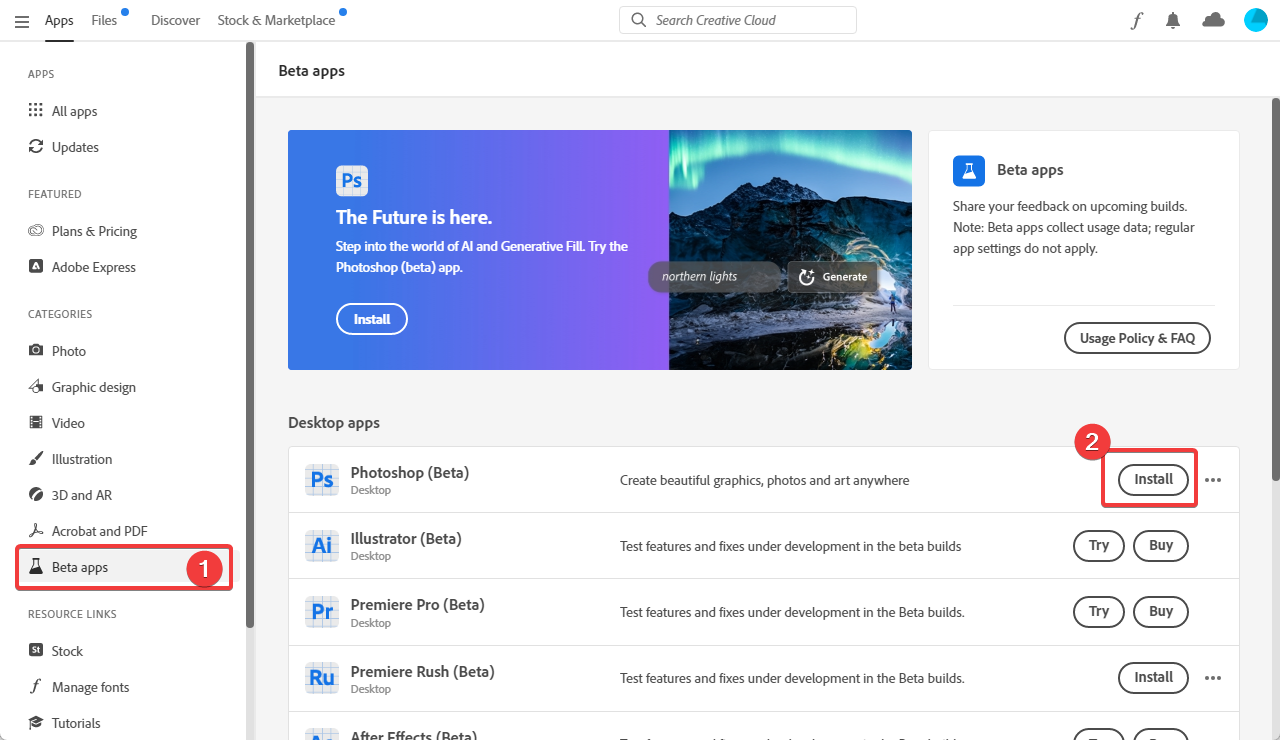Click the Updates refresh icon

pyautogui.click(x=36, y=146)
